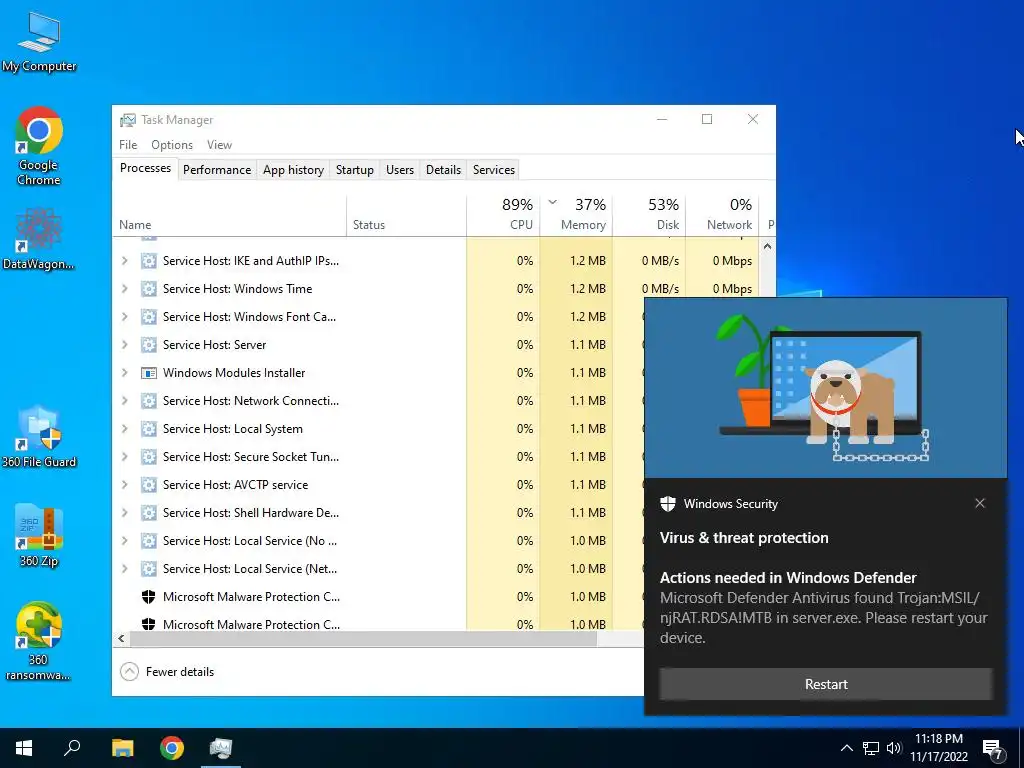Click the Task Manager taskbar icon
The height and width of the screenshot is (768, 1024).
(x=221, y=748)
